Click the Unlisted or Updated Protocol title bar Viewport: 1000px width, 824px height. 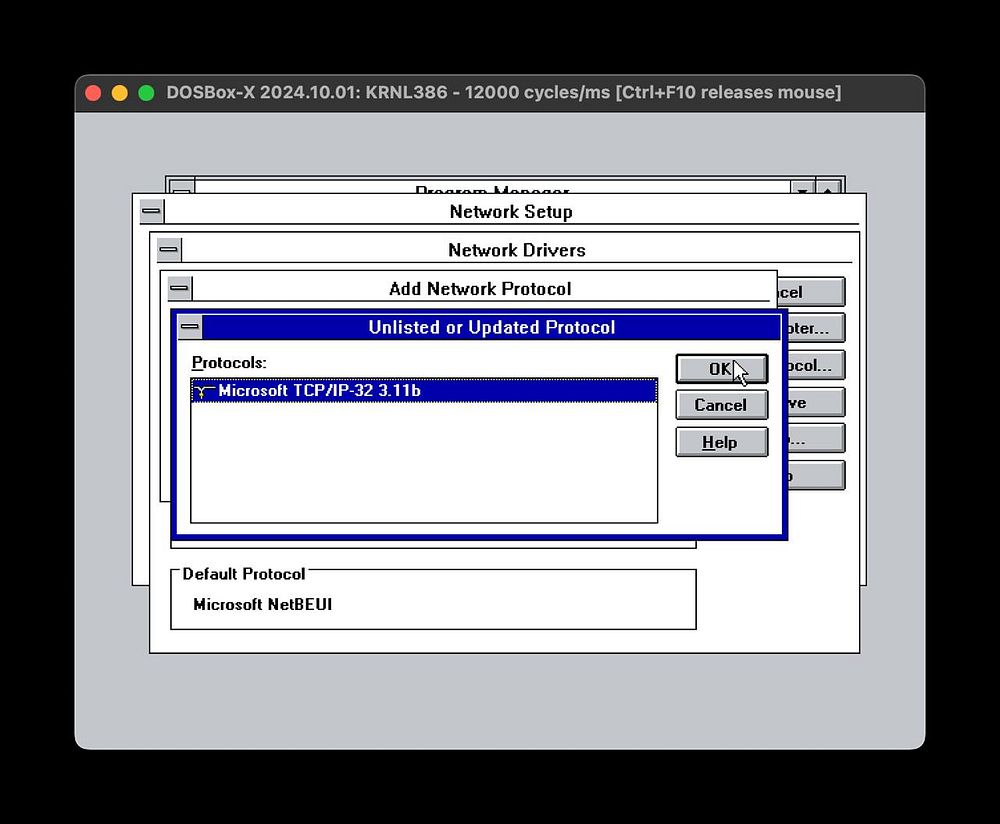pyautogui.click(x=491, y=327)
